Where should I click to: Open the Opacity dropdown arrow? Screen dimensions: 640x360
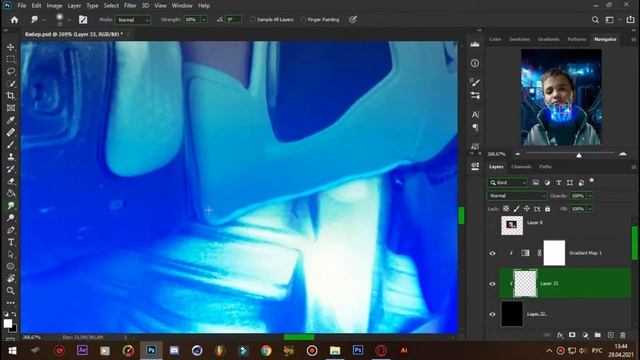click(590, 196)
